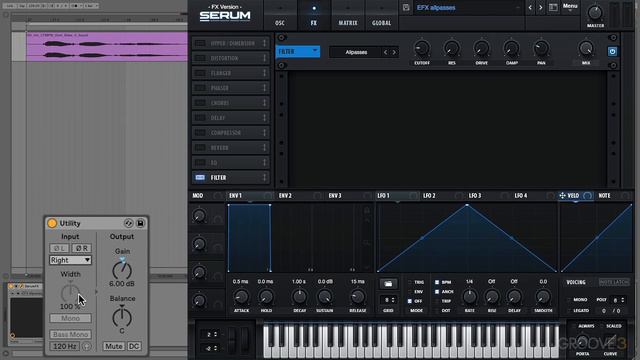Click the Porta knob

(x=582, y=341)
